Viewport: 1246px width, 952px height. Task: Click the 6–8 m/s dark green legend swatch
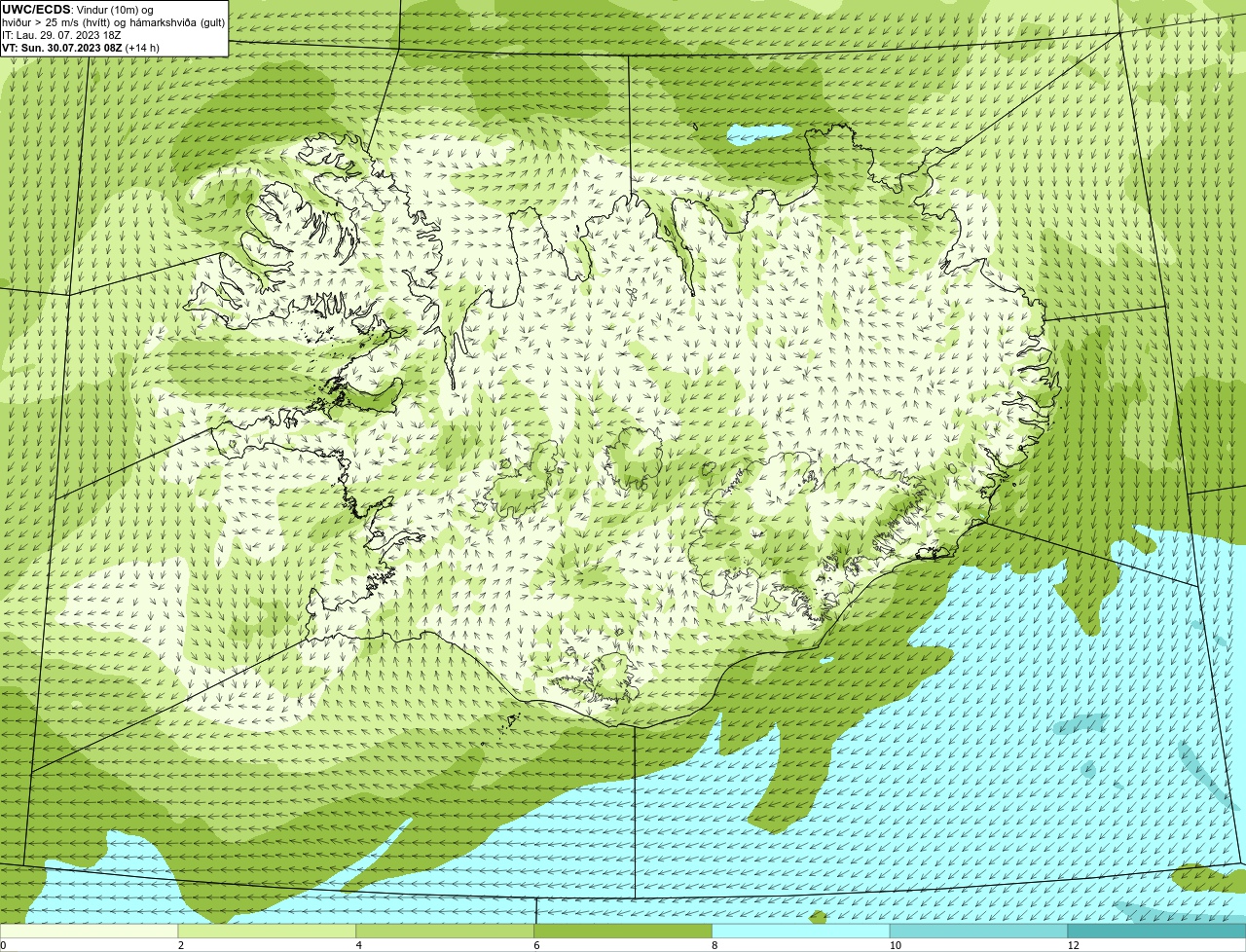tap(624, 932)
